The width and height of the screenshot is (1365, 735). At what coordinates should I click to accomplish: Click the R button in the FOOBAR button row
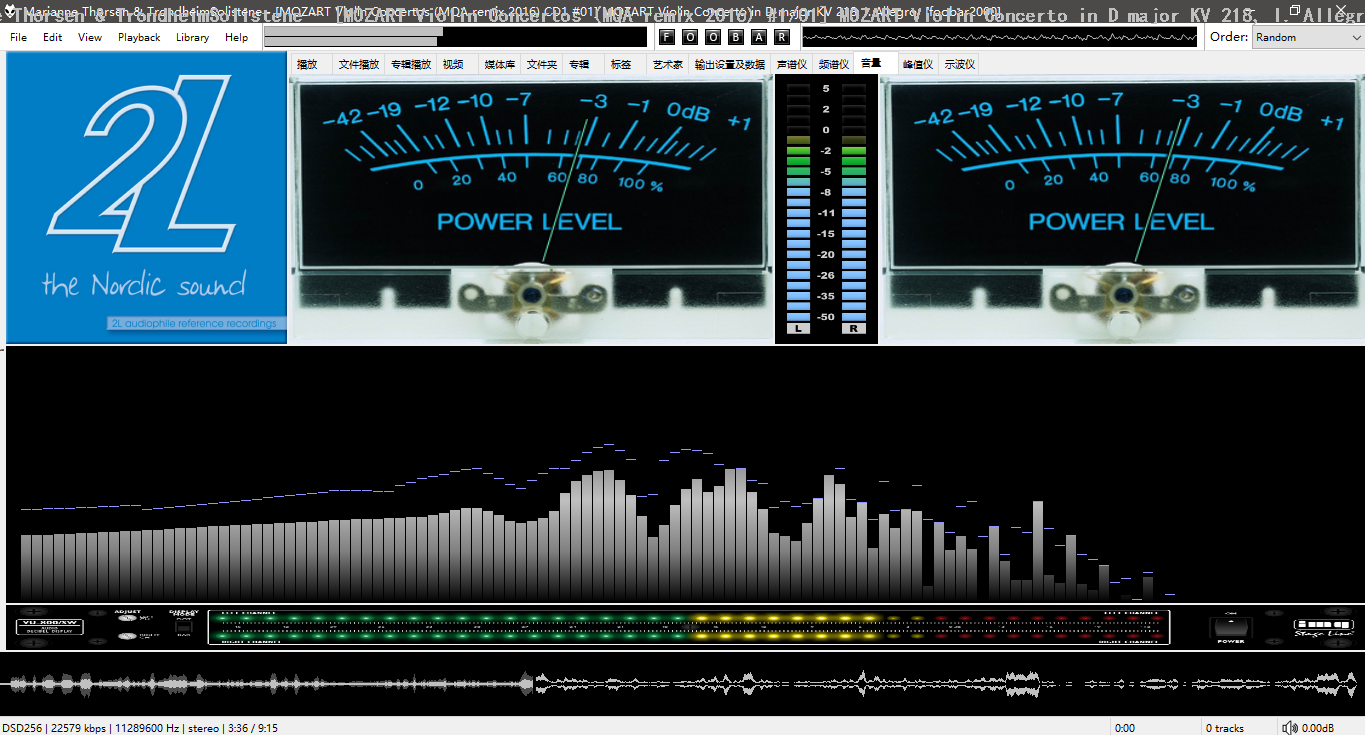pos(782,37)
